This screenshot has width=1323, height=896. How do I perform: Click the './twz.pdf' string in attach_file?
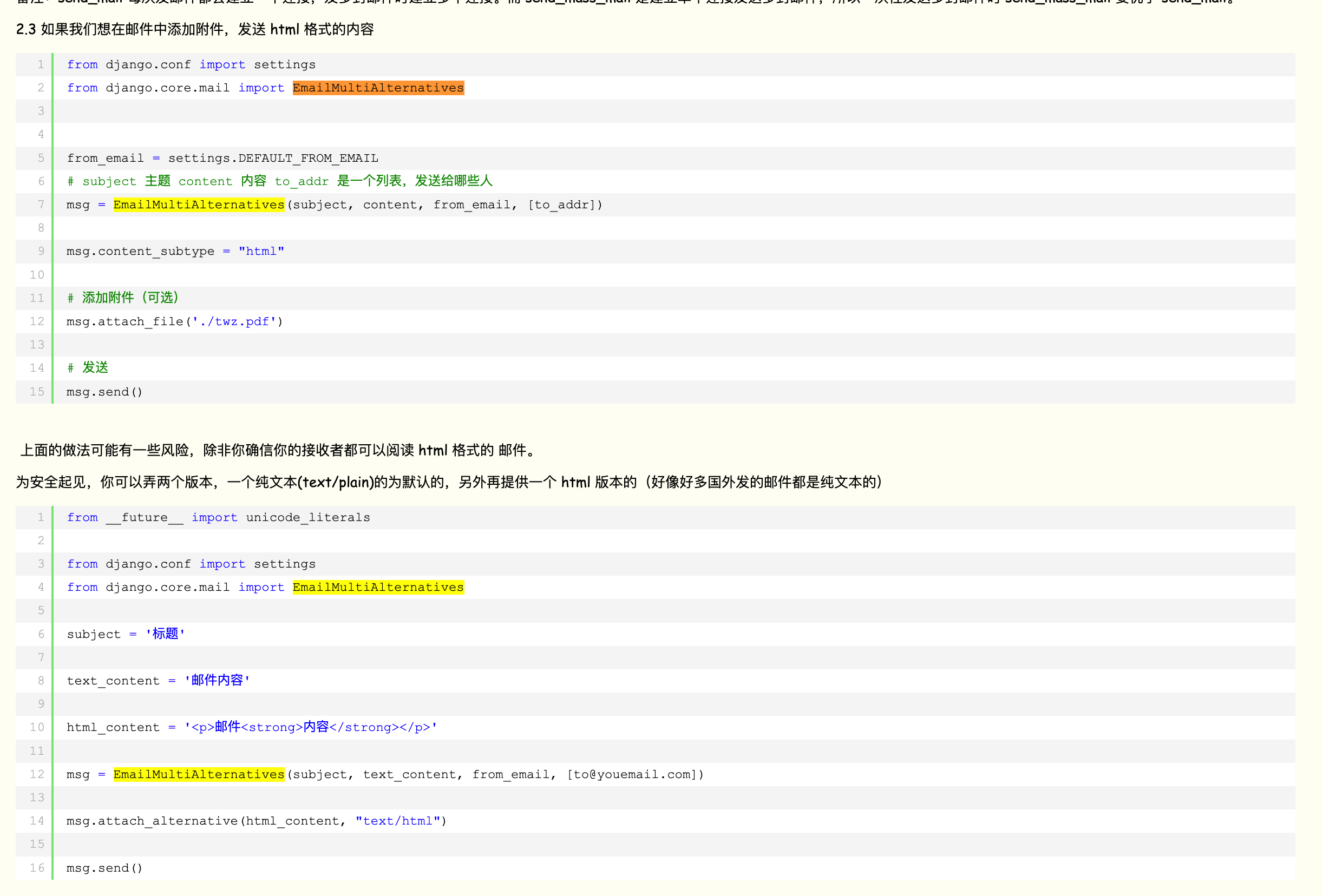234,321
